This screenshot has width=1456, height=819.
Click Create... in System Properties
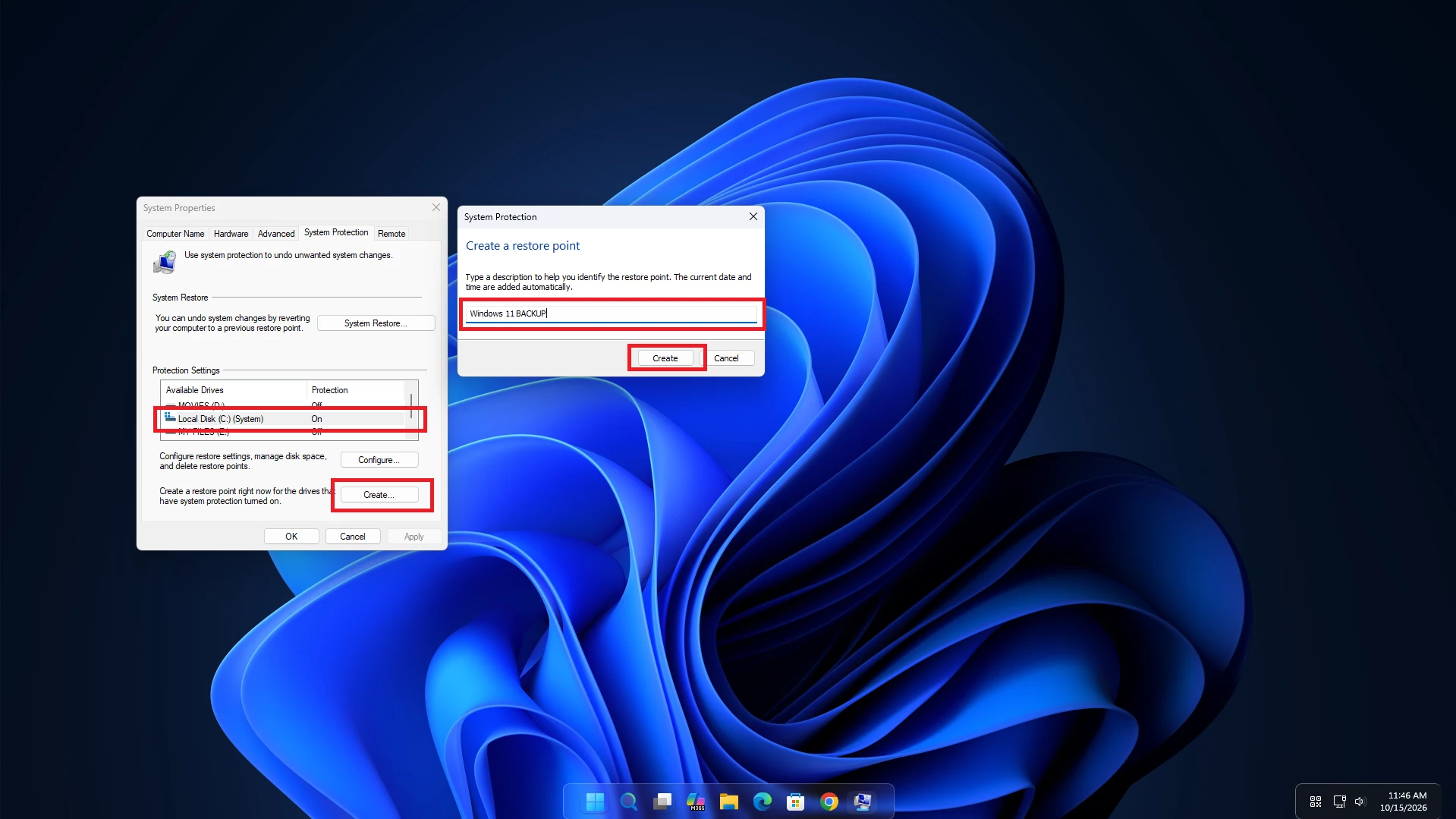[379, 495]
